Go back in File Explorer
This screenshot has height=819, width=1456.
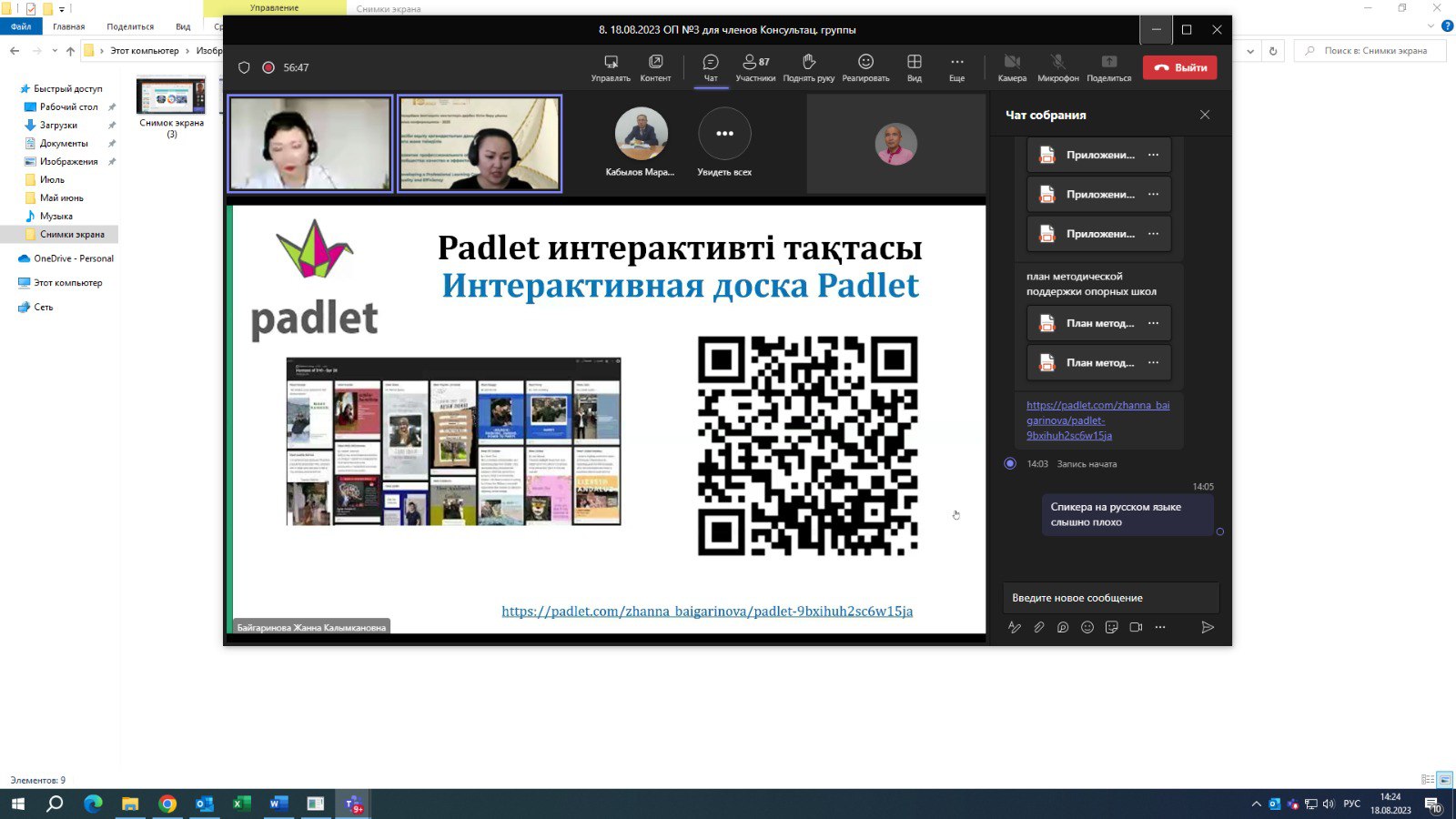point(15,51)
